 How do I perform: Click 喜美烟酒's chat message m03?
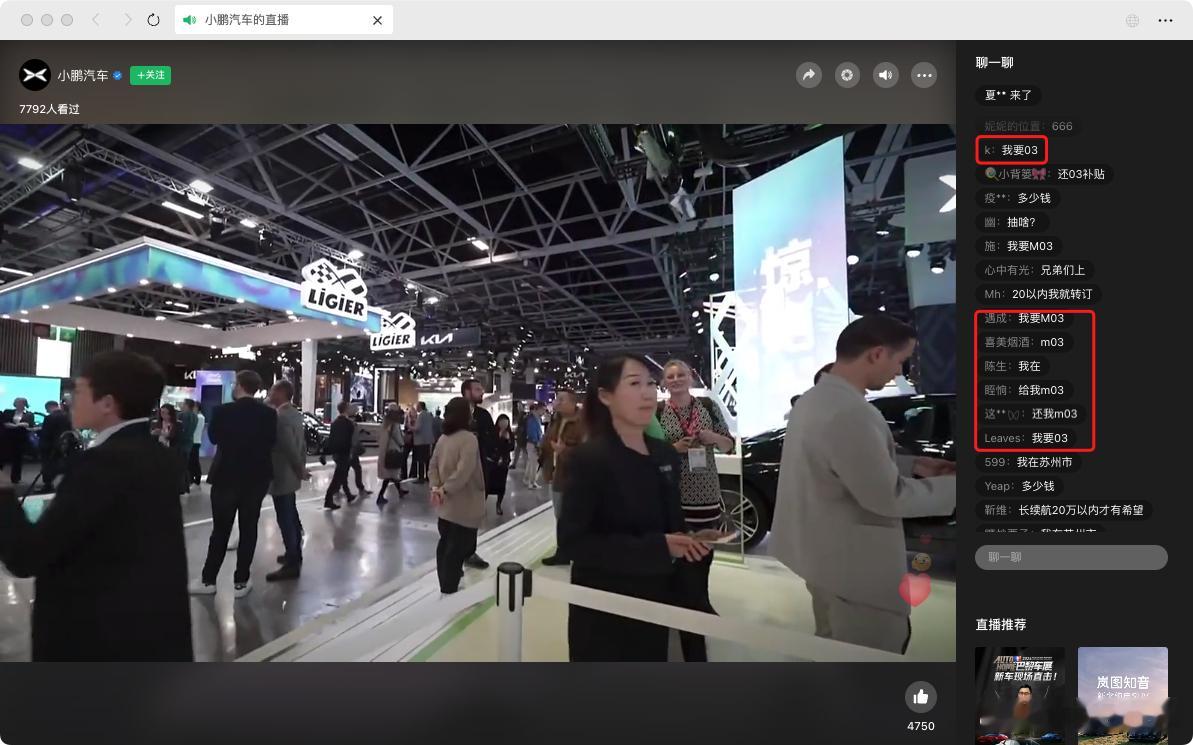coord(1024,342)
